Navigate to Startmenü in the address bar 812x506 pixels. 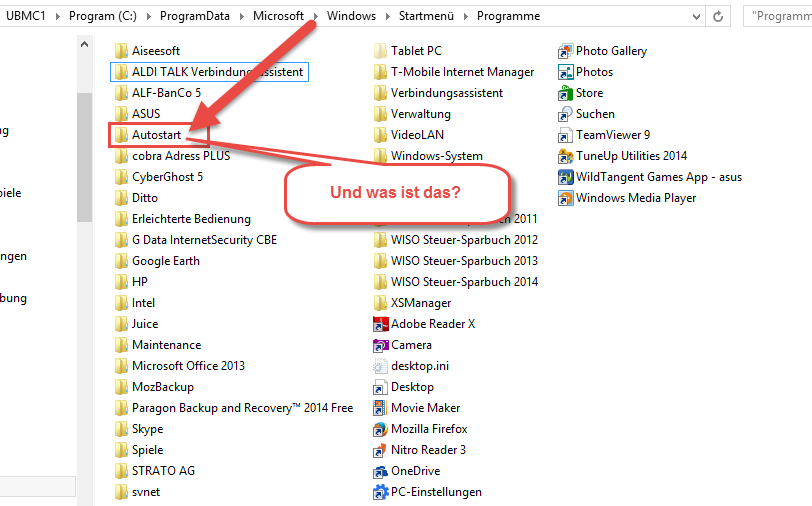pyautogui.click(x=426, y=16)
